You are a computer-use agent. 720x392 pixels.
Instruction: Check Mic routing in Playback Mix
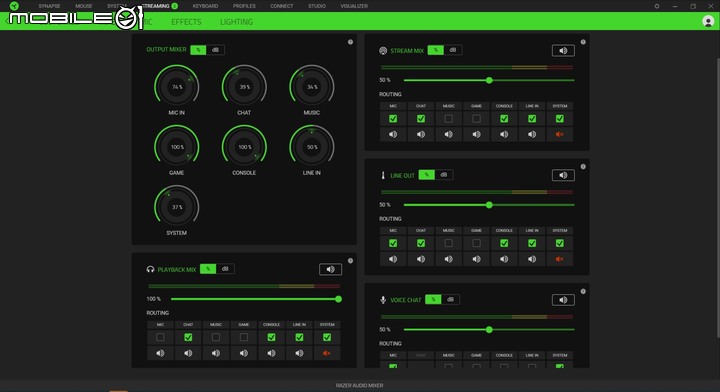click(160, 337)
